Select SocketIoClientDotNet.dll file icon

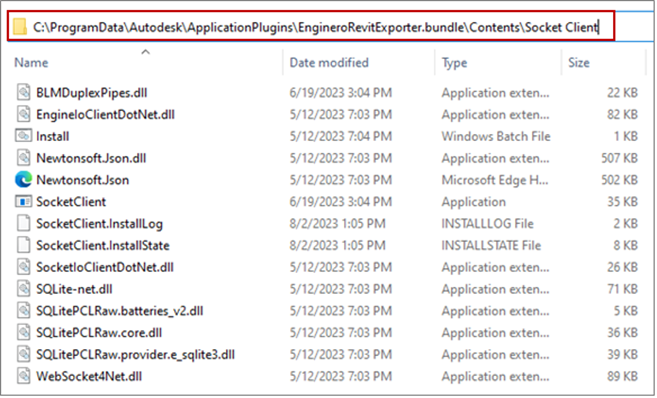pos(23,267)
